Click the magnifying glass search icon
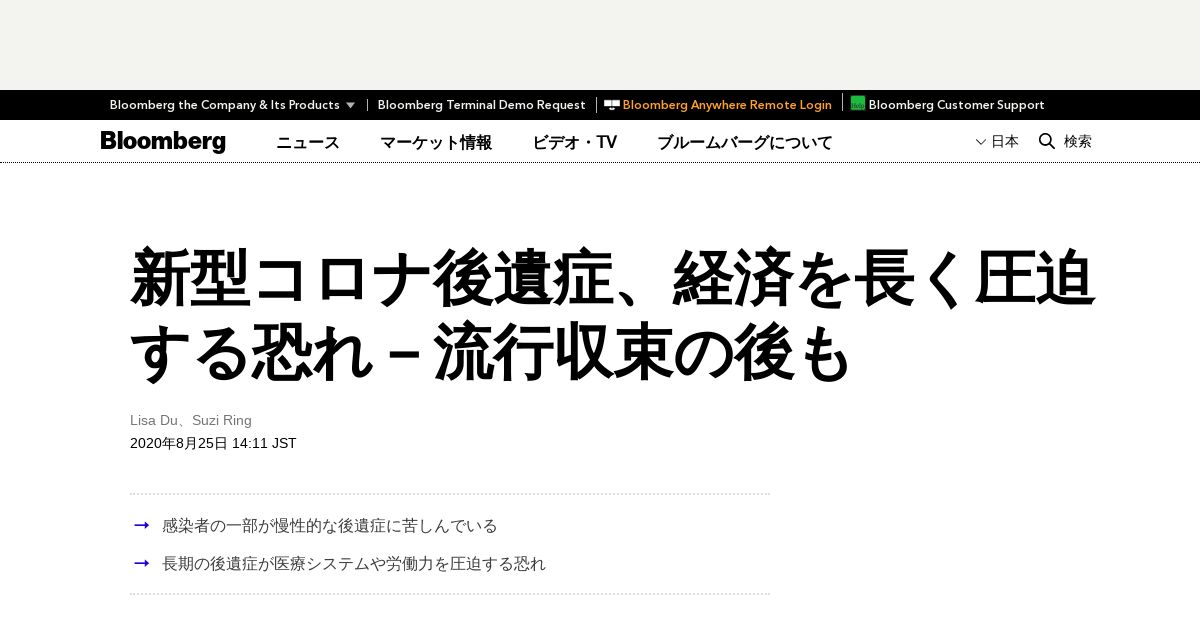Screen dimensions: 1200x630 click(1047, 141)
